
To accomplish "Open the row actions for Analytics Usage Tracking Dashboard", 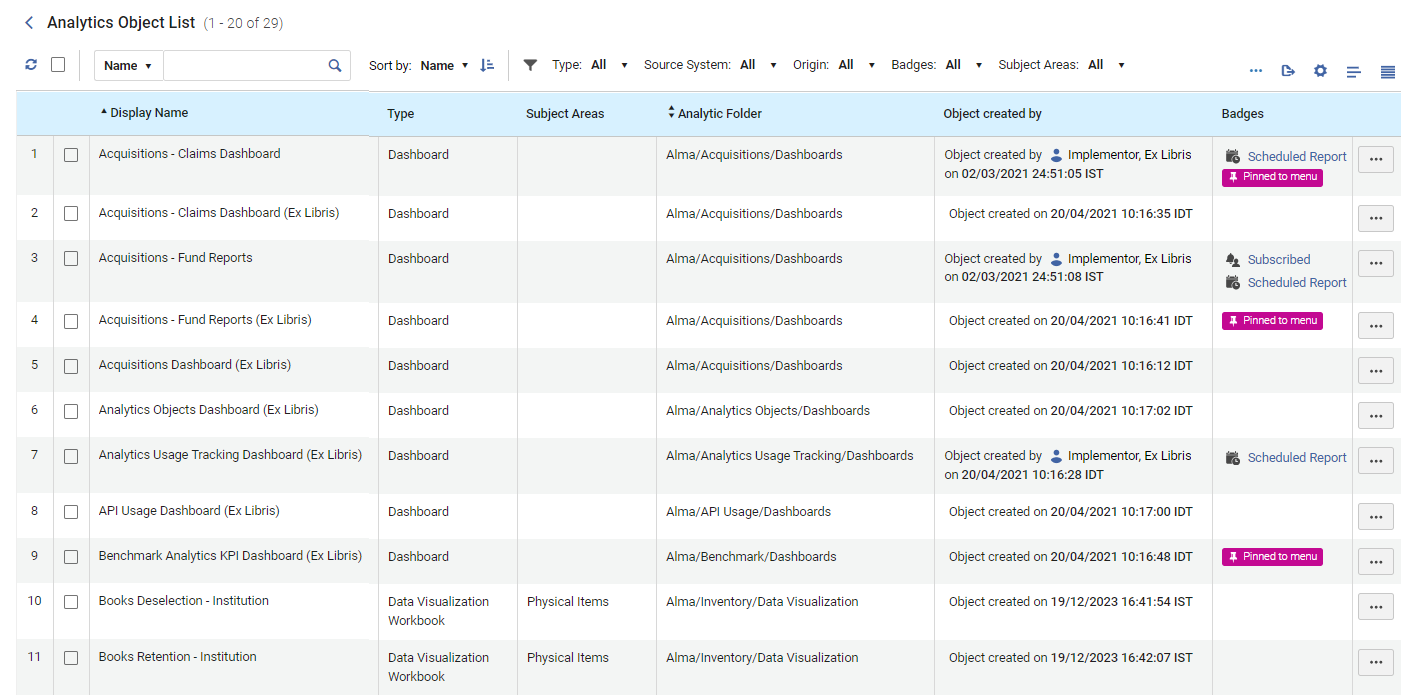I will pos(1376,460).
